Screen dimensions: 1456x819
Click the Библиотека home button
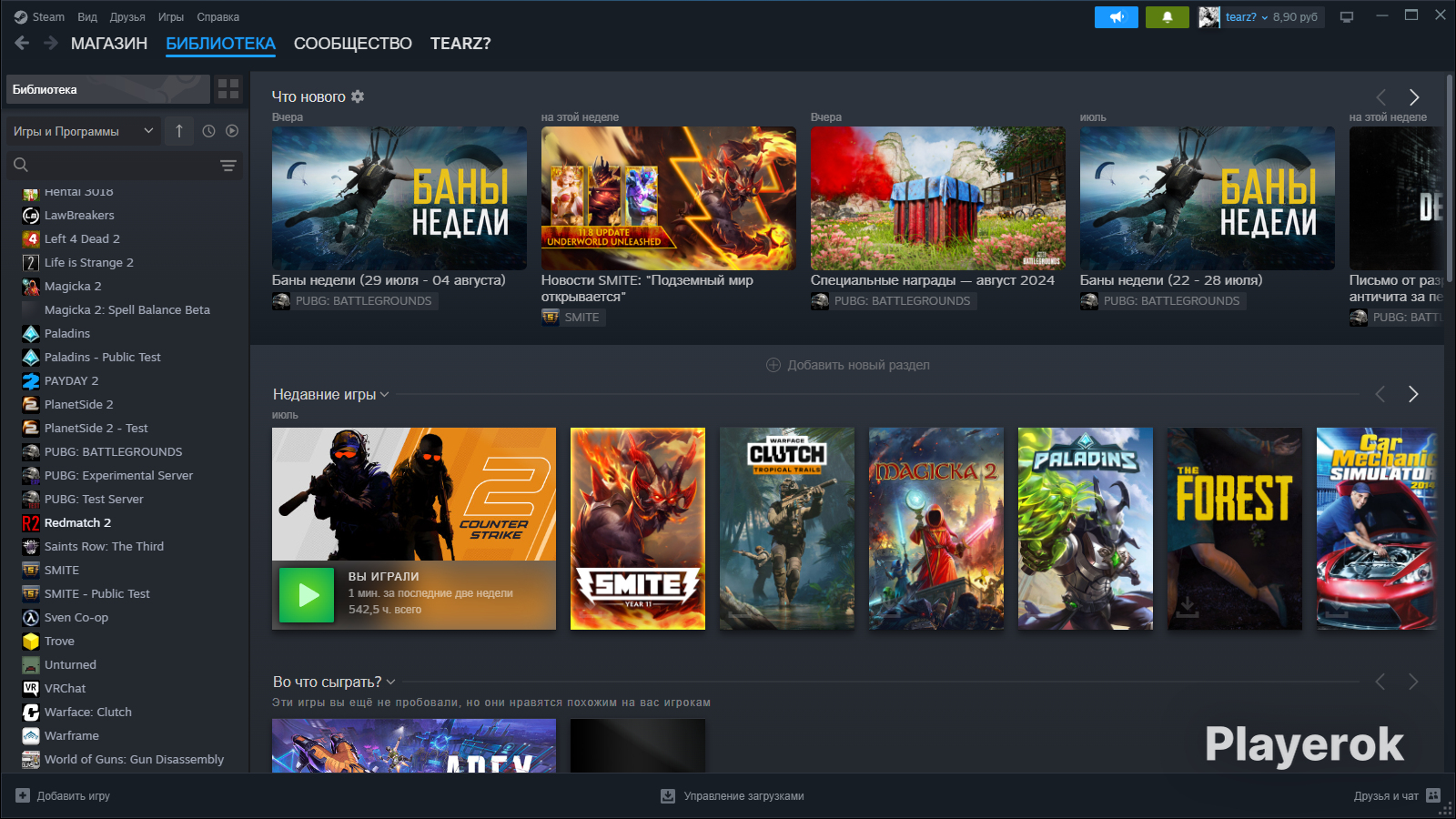pos(108,89)
